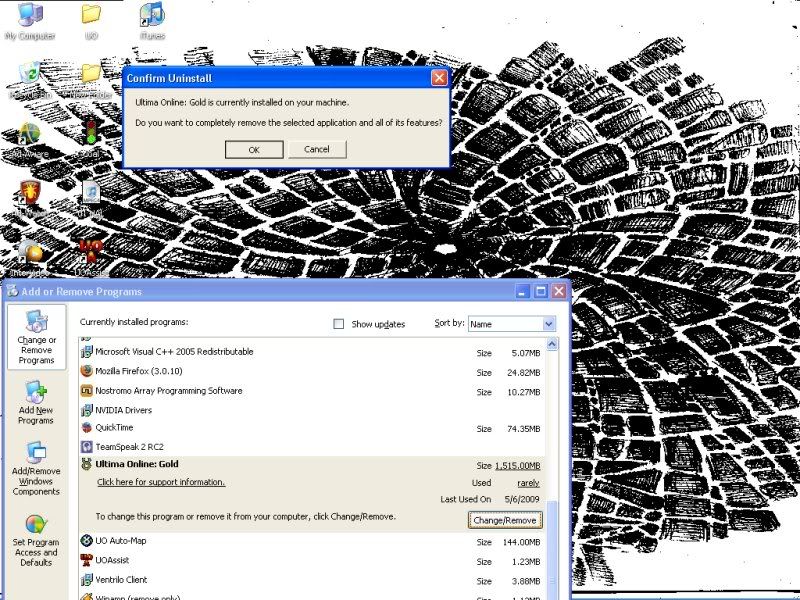Select Add New Programs sidebar icon
Image resolution: width=800 pixels, height=600 pixels.
point(36,403)
